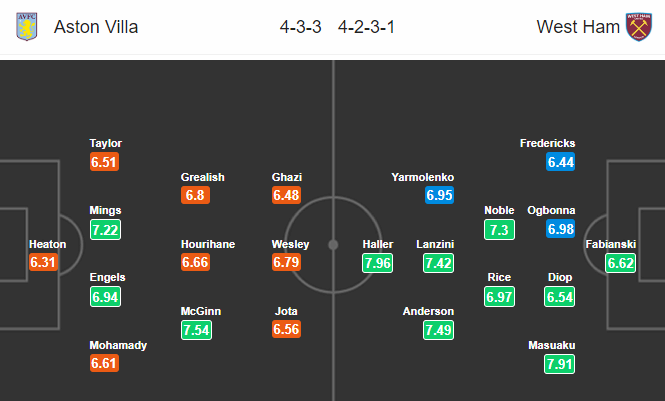Select the 4-3-3 formation label
This screenshot has height=401, width=665.
point(300,27)
